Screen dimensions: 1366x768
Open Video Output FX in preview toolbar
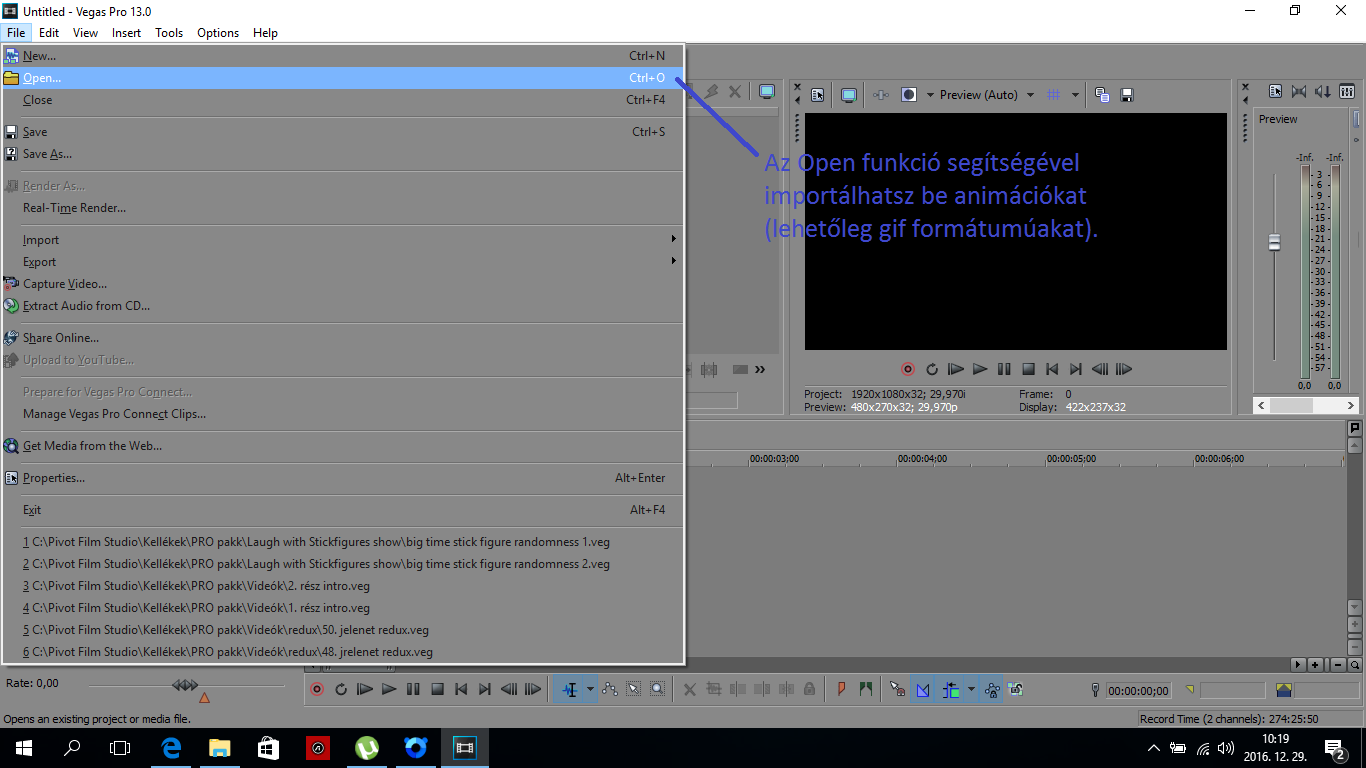[x=881, y=95]
